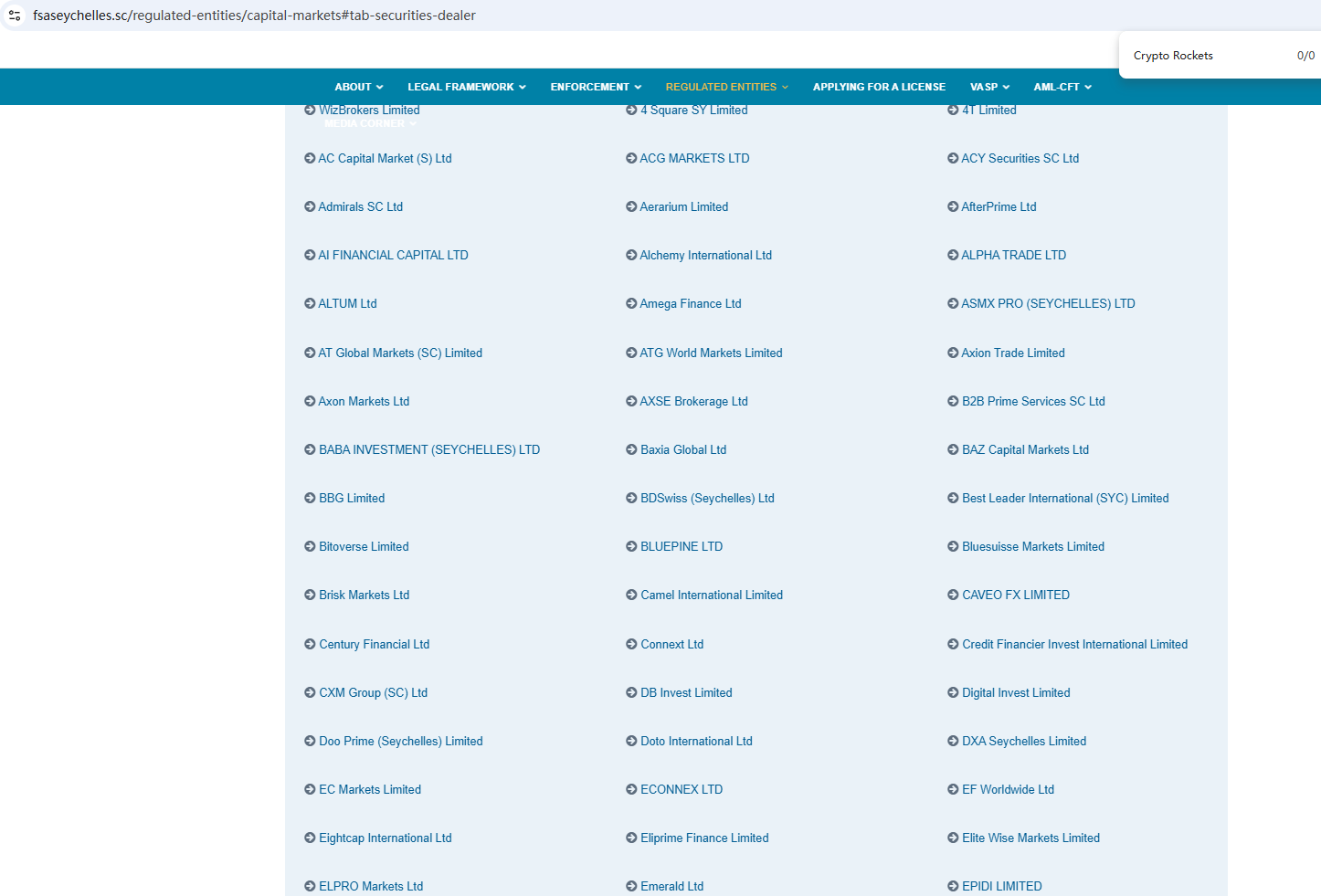The height and width of the screenshot is (896, 1321).
Task: Open the 4T Limited link
Action: (988, 111)
